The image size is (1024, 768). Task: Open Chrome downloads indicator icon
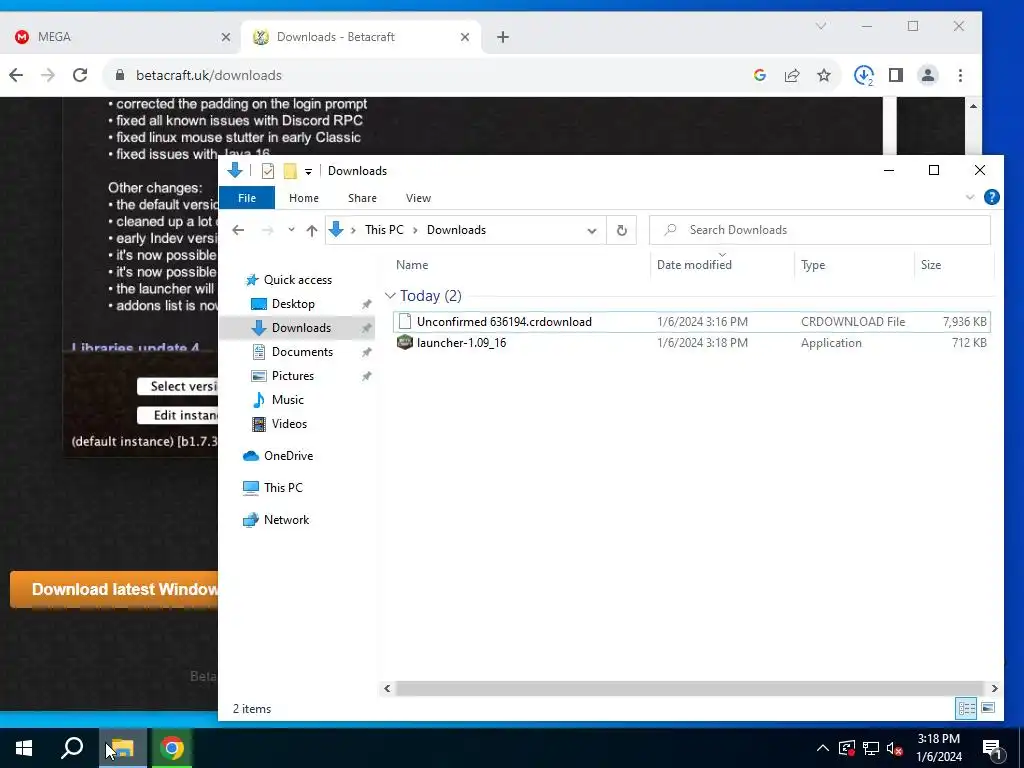point(864,75)
